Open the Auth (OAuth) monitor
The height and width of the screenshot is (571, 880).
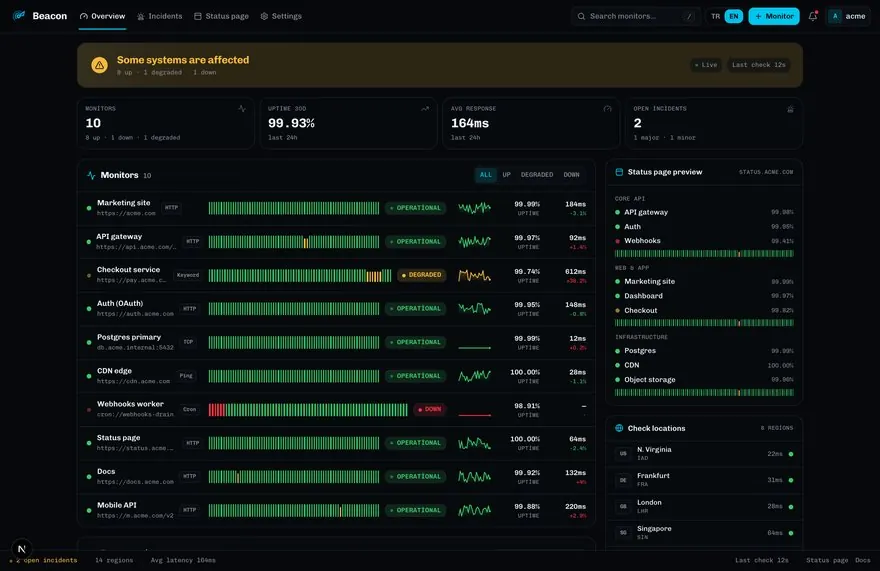pos(336,309)
